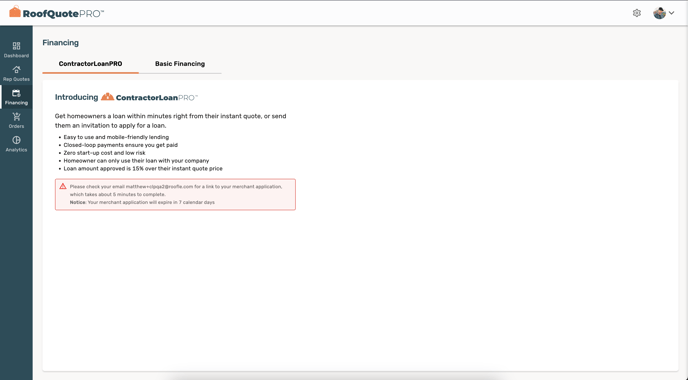The width and height of the screenshot is (688, 380).
Task: Click the warning triangle alert icon
Action: click(63, 186)
